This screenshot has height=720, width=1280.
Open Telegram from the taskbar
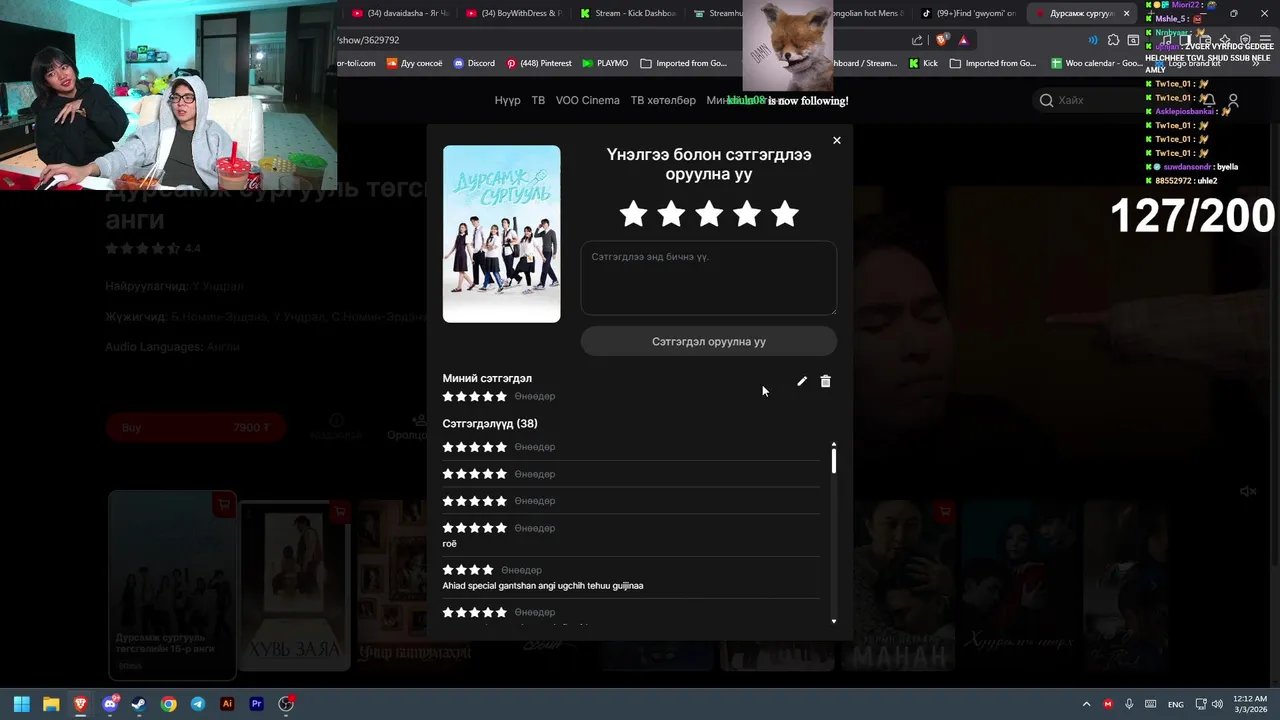pyautogui.click(x=198, y=704)
